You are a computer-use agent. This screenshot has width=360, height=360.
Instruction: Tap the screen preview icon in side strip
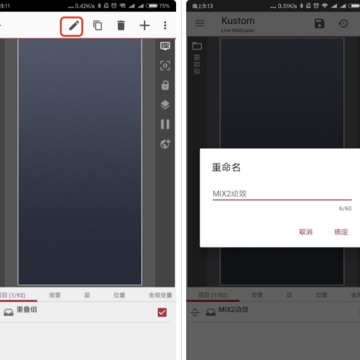pos(165,46)
